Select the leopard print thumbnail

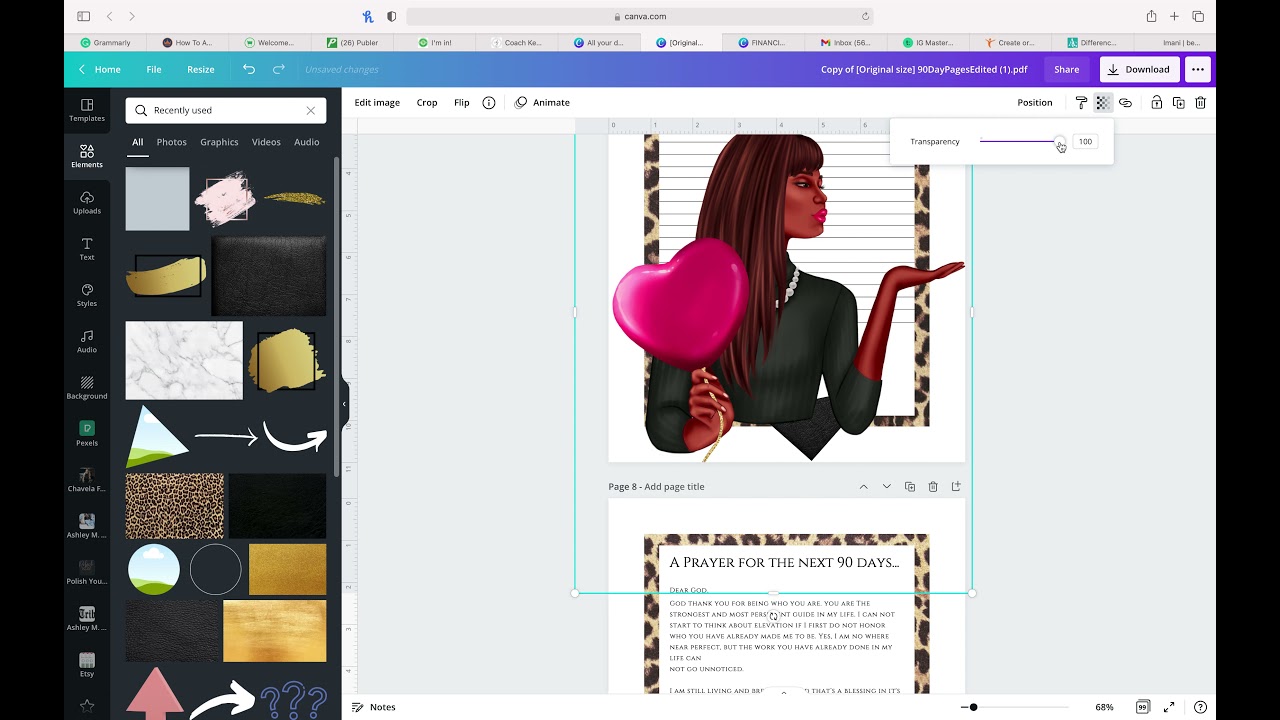pyautogui.click(x=175, y=506)
